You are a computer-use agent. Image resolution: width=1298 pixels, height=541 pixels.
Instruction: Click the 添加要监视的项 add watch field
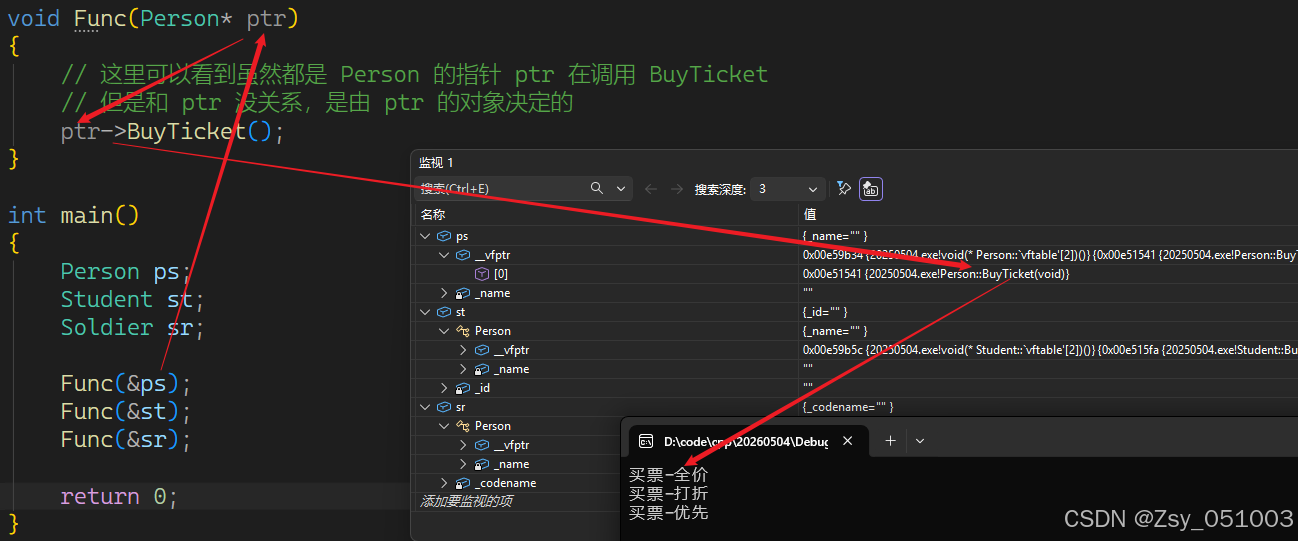pyautogui.click(x=466, y=501)
